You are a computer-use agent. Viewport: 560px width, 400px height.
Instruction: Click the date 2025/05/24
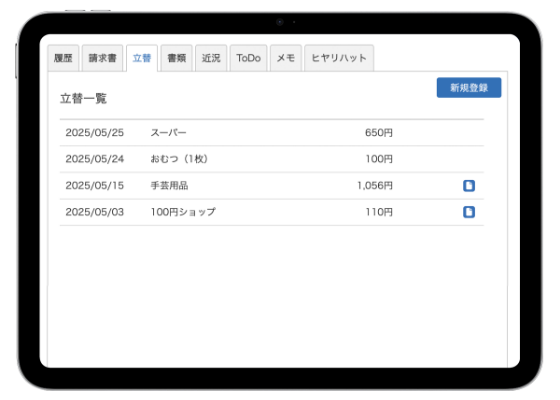tap(95, 159)
